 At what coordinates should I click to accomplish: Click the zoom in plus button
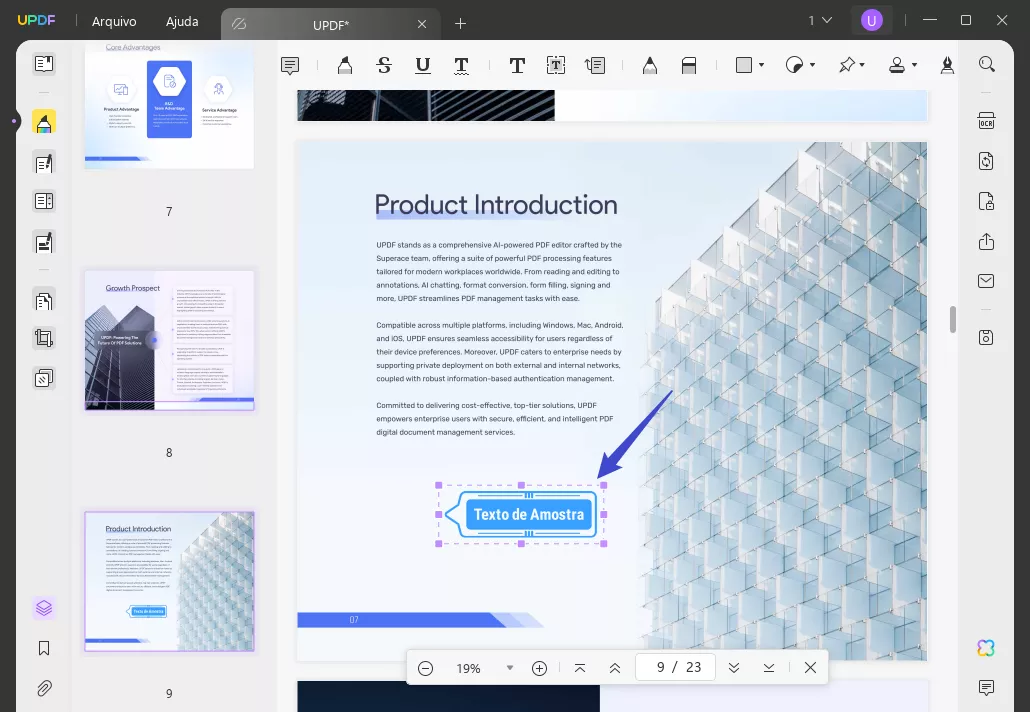[x=539, y=668]
